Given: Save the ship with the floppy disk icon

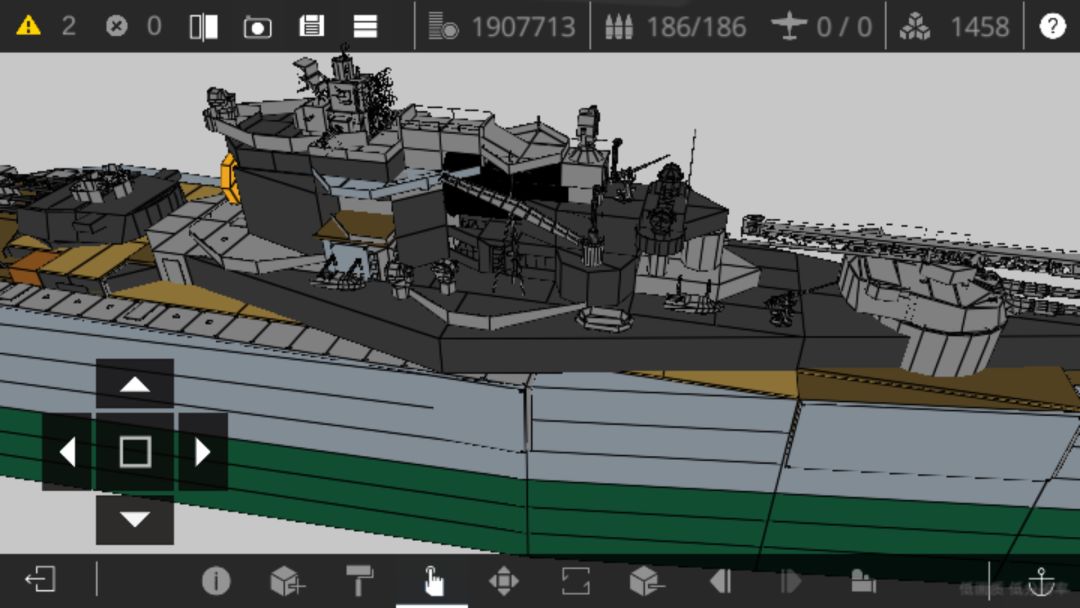Looking at the screenshot, I should (x=311, y=27).
